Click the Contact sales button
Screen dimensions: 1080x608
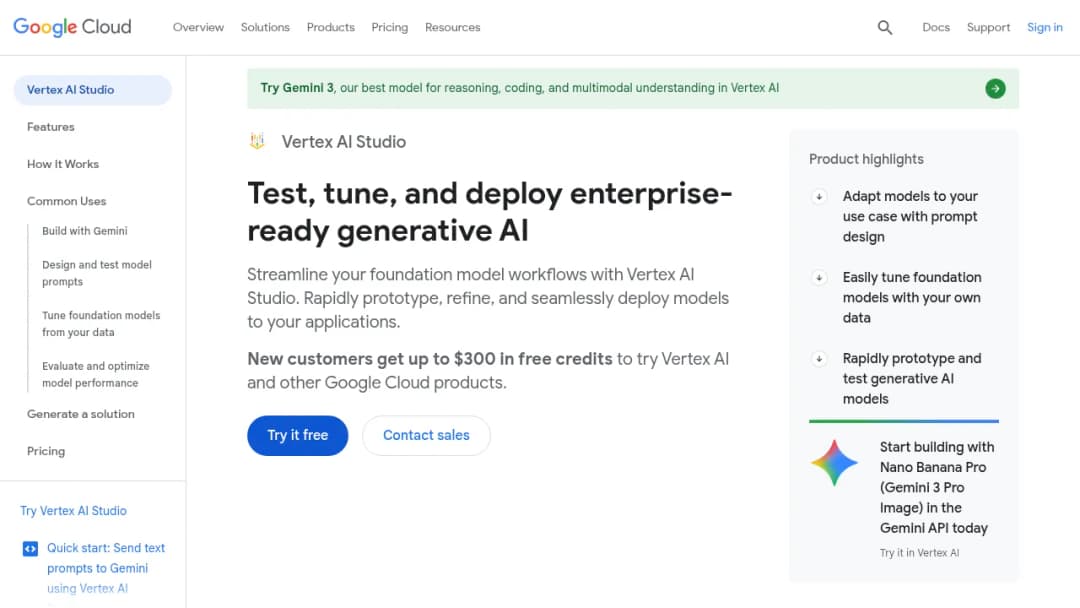[x=426, y=435]
